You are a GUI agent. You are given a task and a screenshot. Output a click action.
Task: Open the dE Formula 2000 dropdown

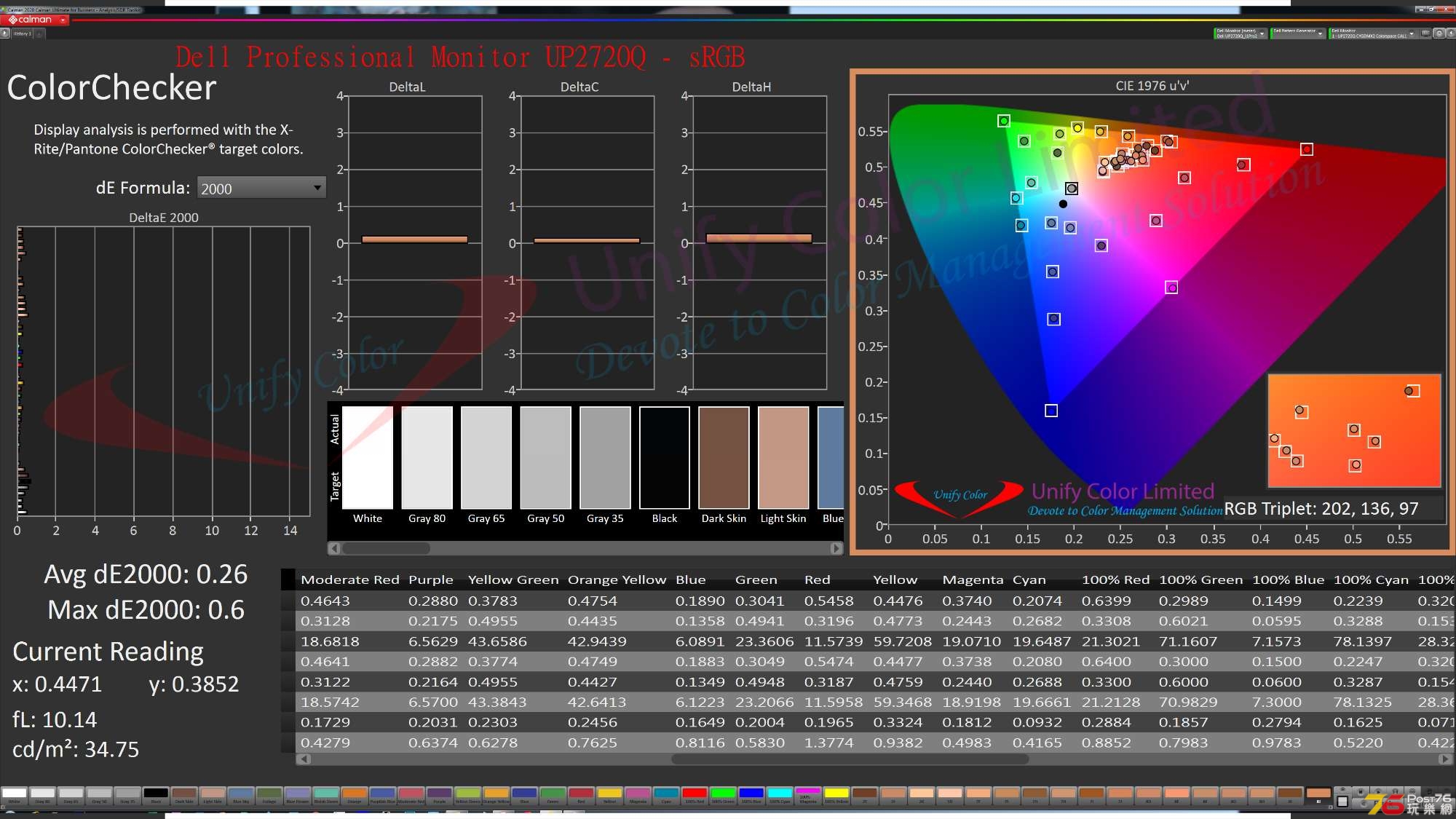click(x=261, y=188)
